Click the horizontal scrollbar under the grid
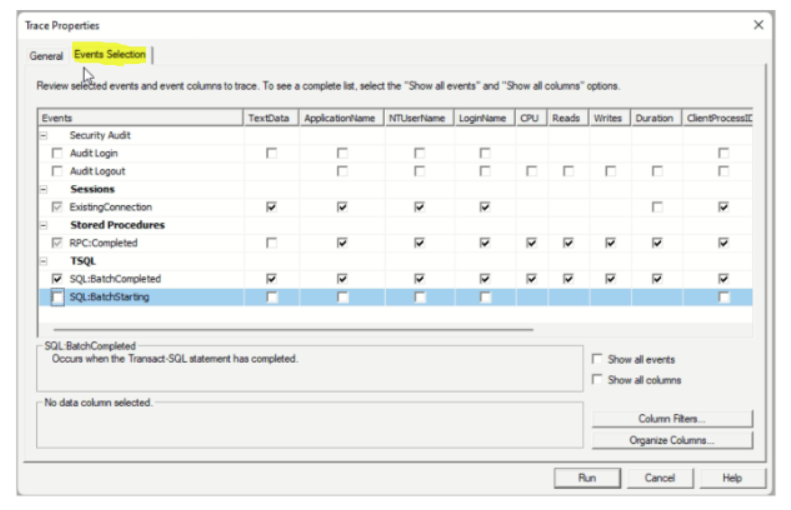This screenshot has height=510, width=791. coord(294,329)
